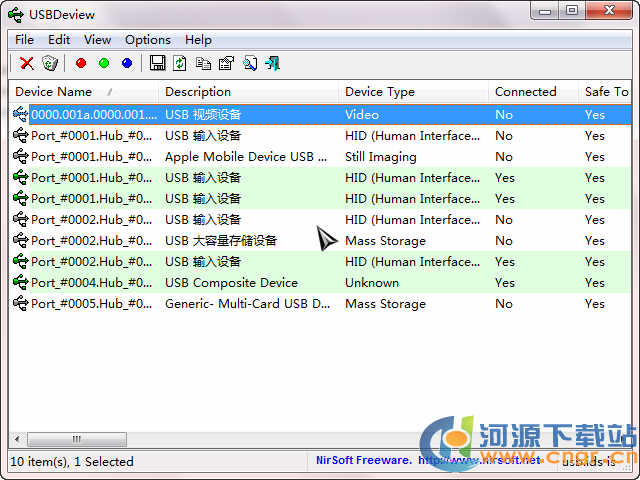Sort by the Device Name column header

coord(83,92)
